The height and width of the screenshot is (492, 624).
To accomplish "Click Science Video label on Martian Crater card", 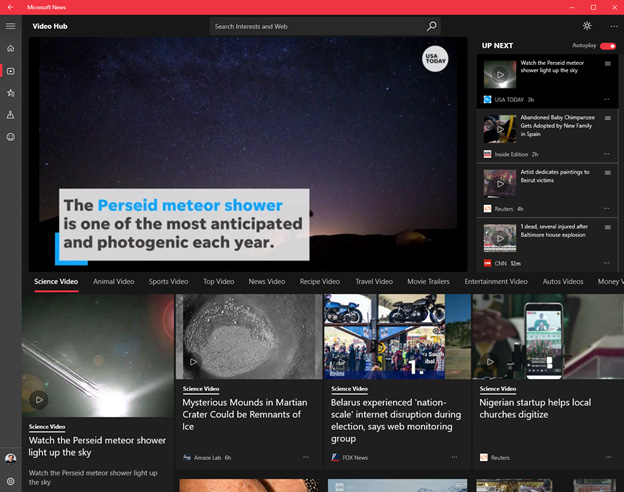I will [x=201, y=389].
